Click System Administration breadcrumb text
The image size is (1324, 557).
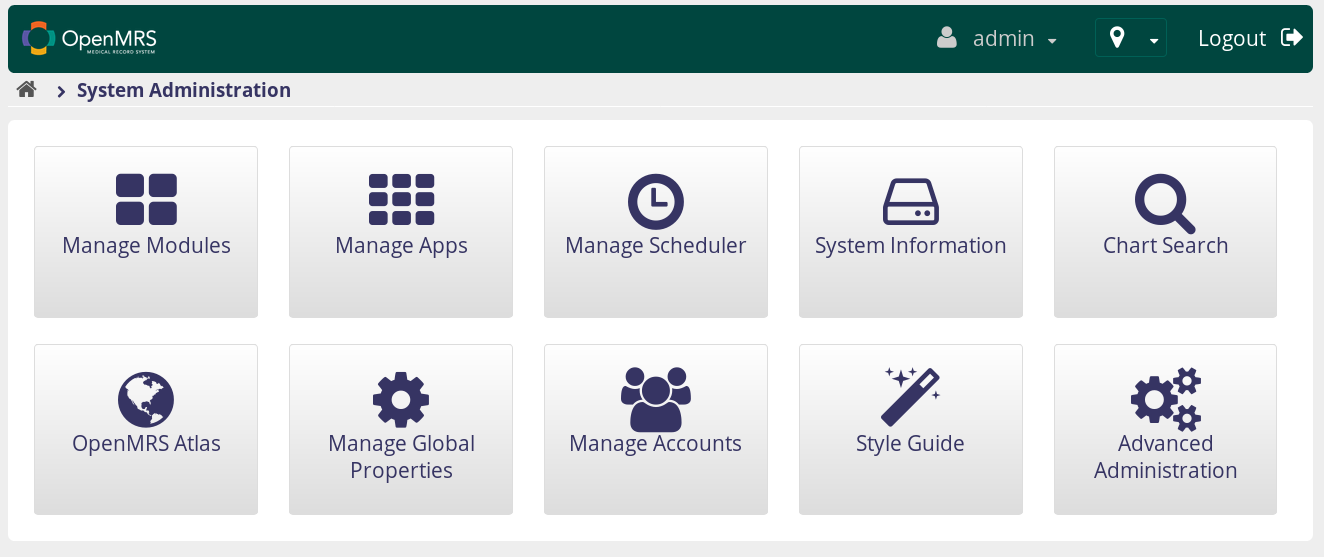pyautogui.click(x=184, y=90)
